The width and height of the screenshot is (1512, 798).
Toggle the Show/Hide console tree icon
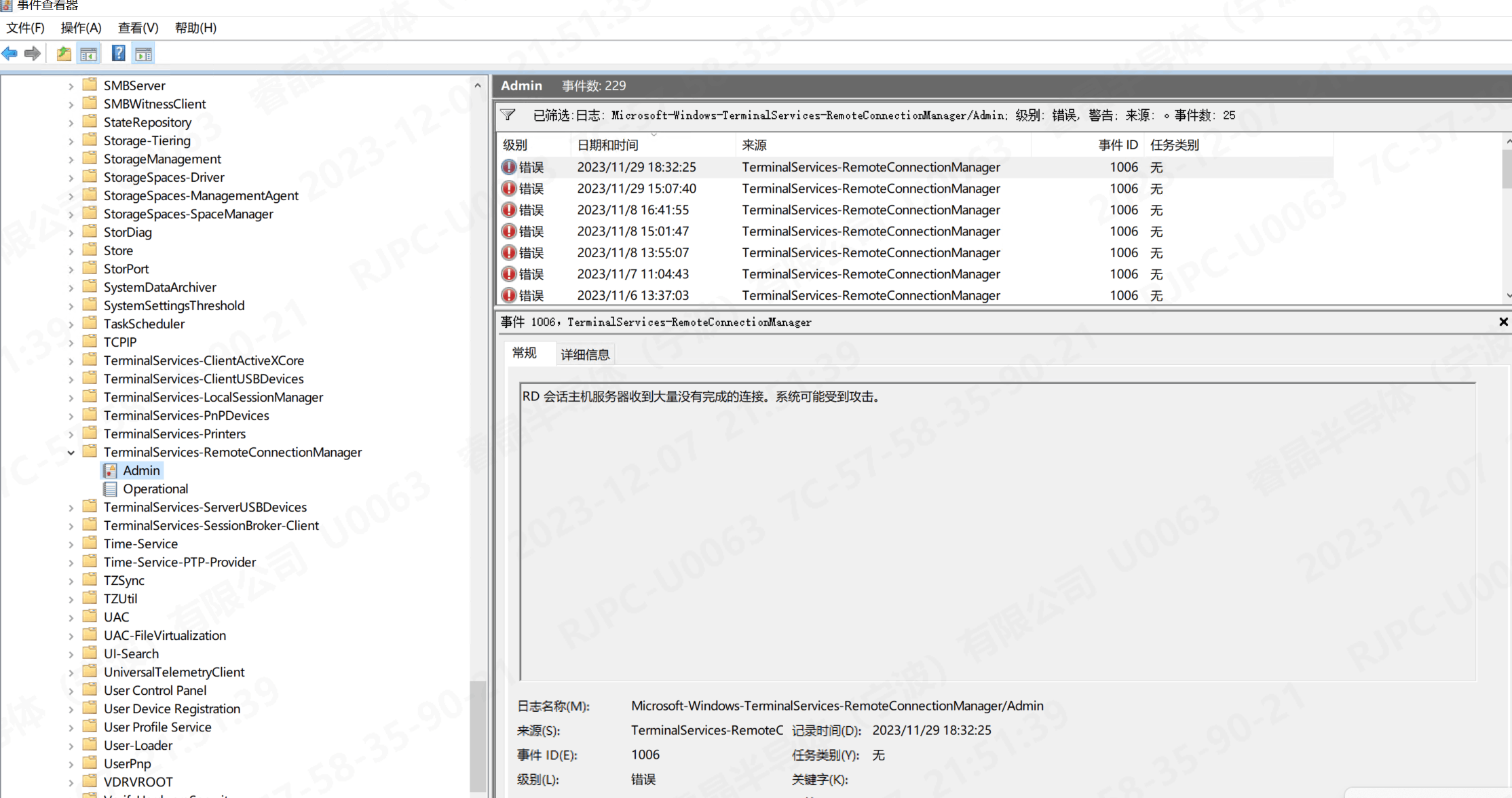tap(89, 54)
